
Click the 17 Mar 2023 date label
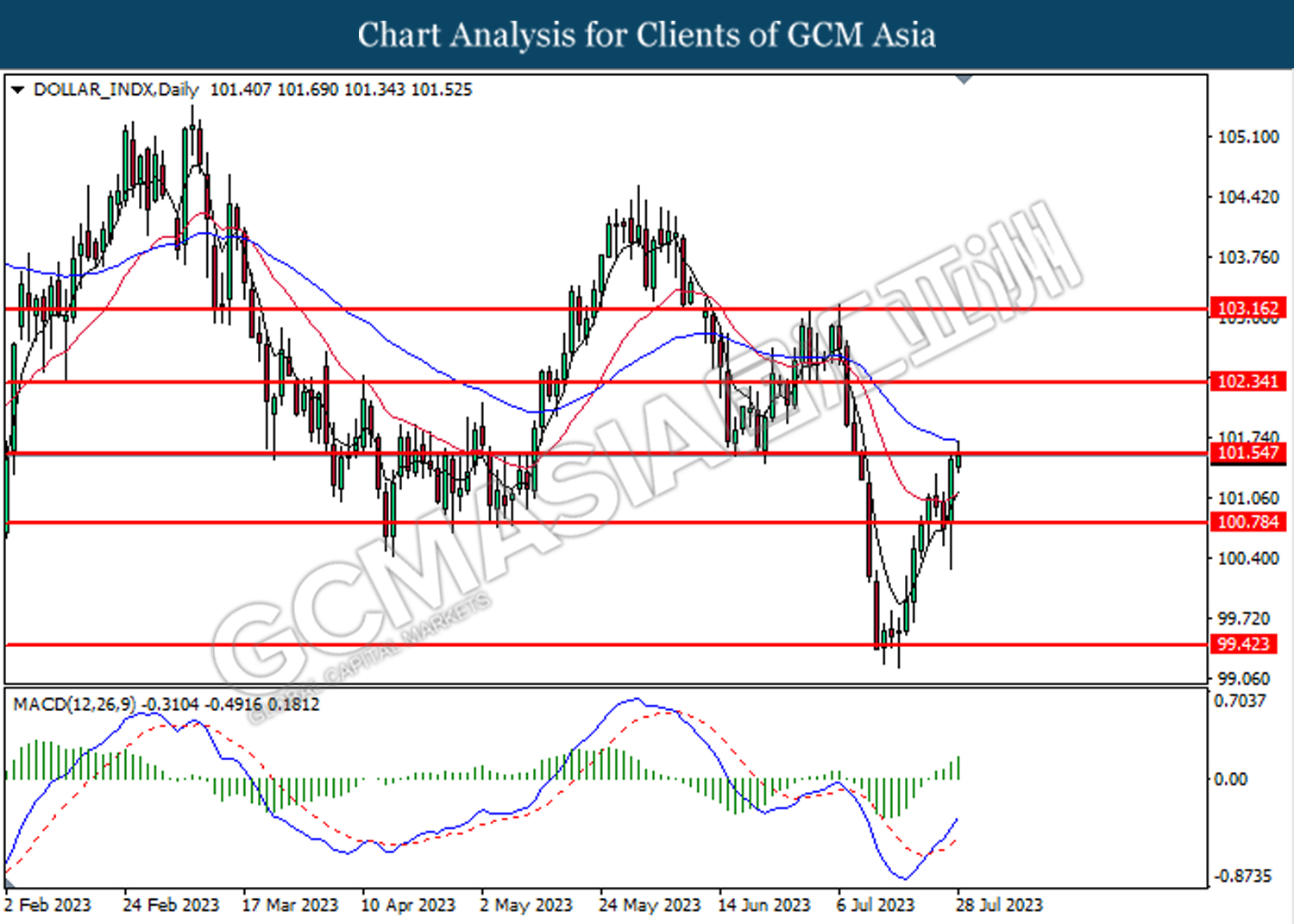[290, 905]
